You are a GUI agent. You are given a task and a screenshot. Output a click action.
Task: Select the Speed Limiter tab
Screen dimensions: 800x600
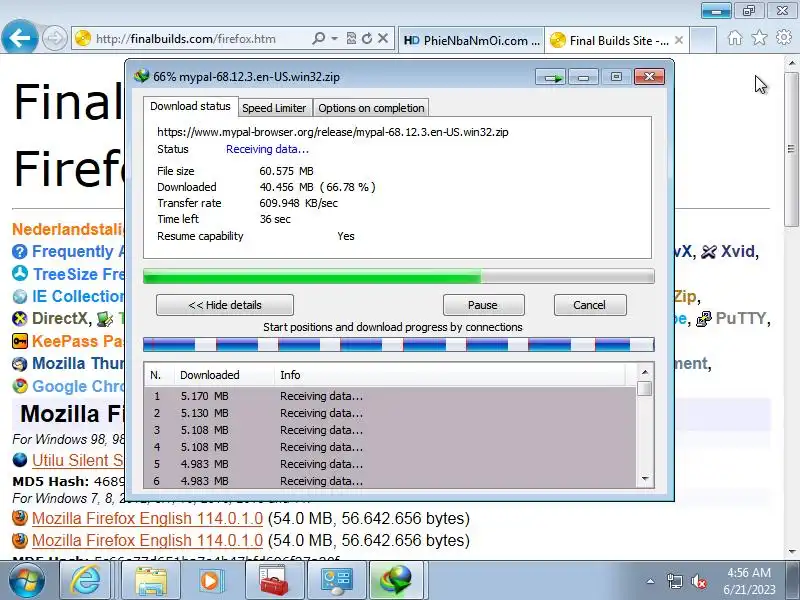[x=274, y=108]
